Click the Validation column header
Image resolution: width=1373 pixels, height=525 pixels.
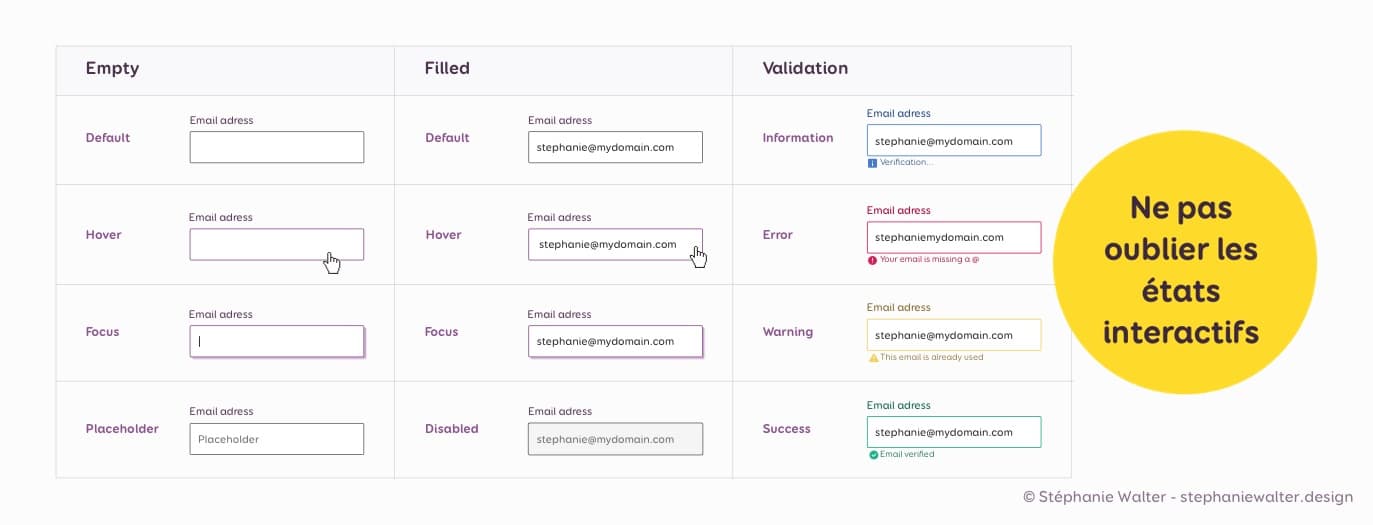tap(805, 69)
